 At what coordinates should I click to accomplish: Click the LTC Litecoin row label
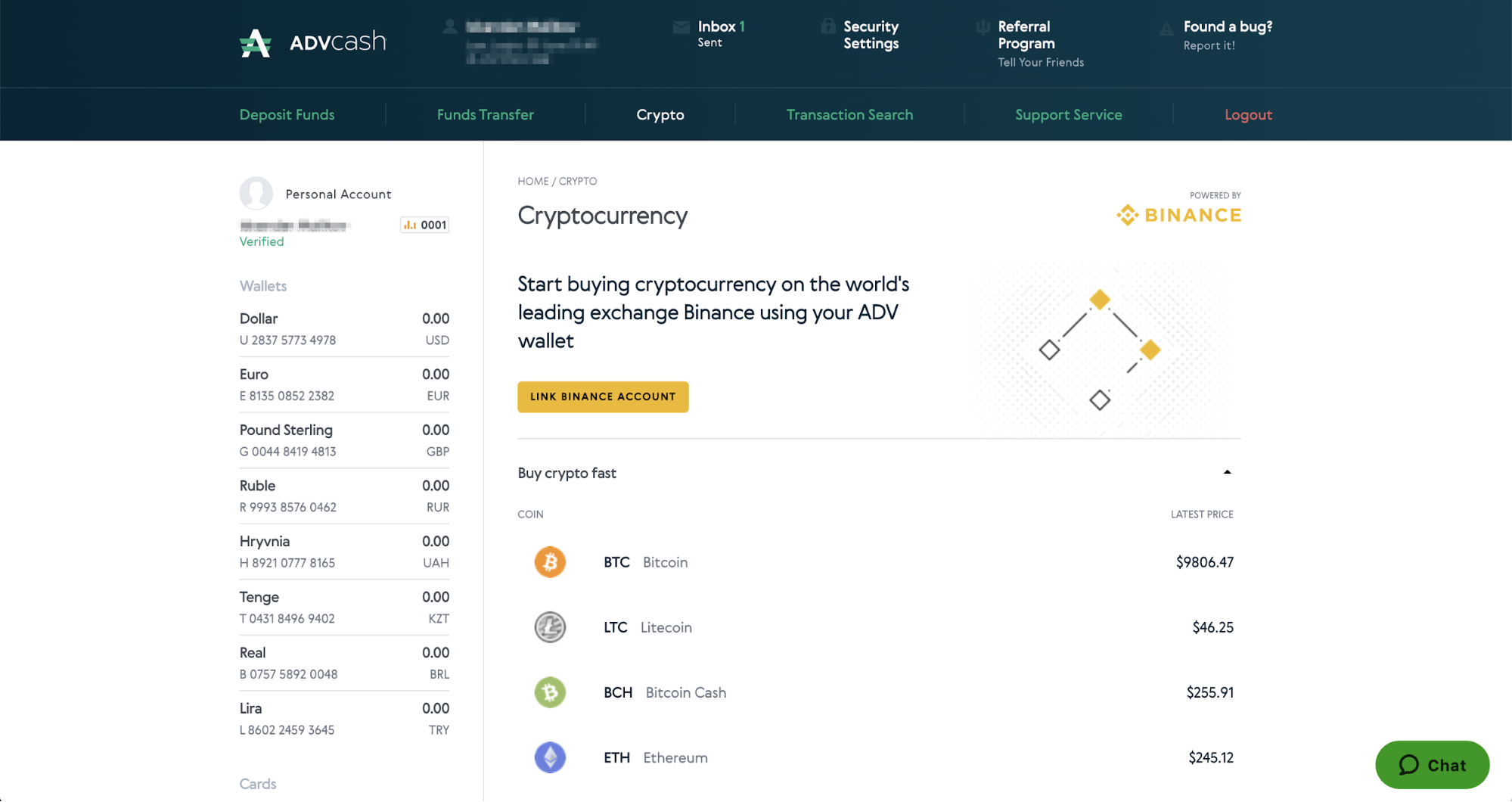point(647,627)
